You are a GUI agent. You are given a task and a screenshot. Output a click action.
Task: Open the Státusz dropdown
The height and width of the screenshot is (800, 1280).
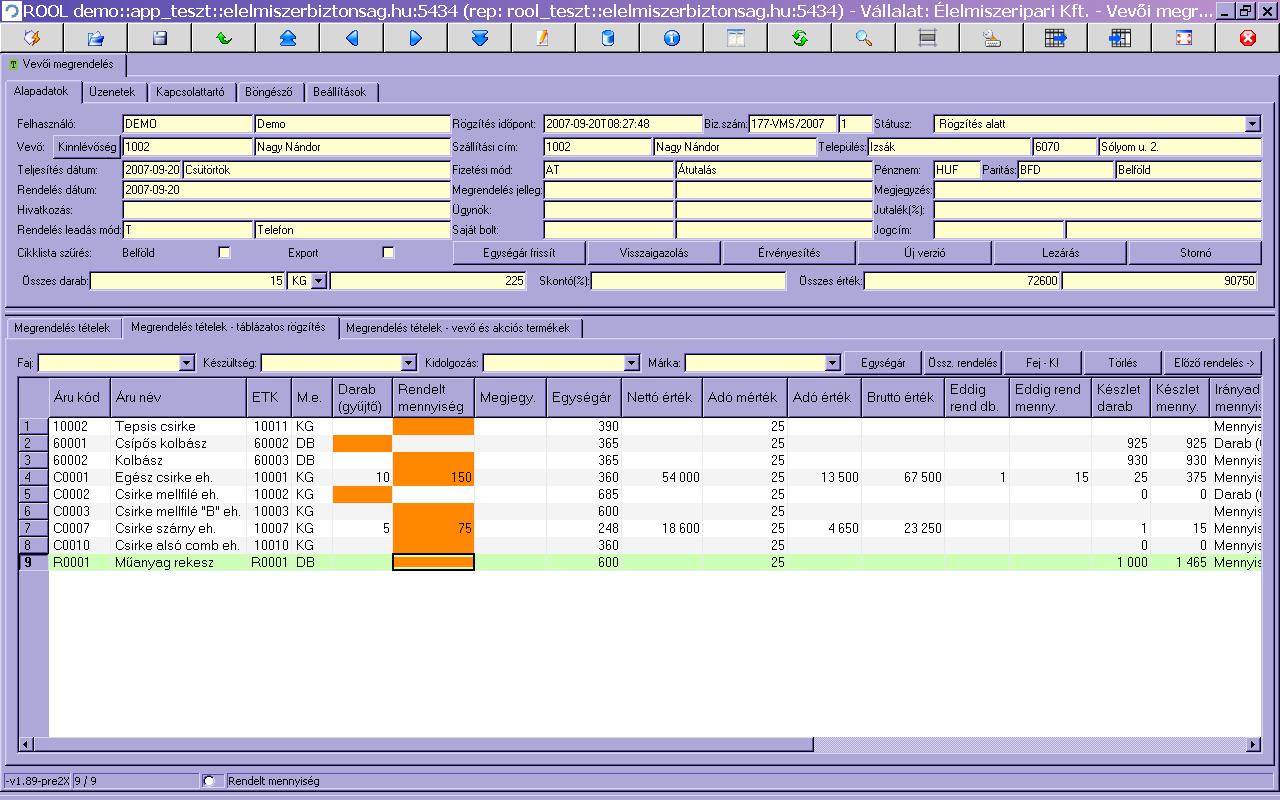click(1253, 124)
